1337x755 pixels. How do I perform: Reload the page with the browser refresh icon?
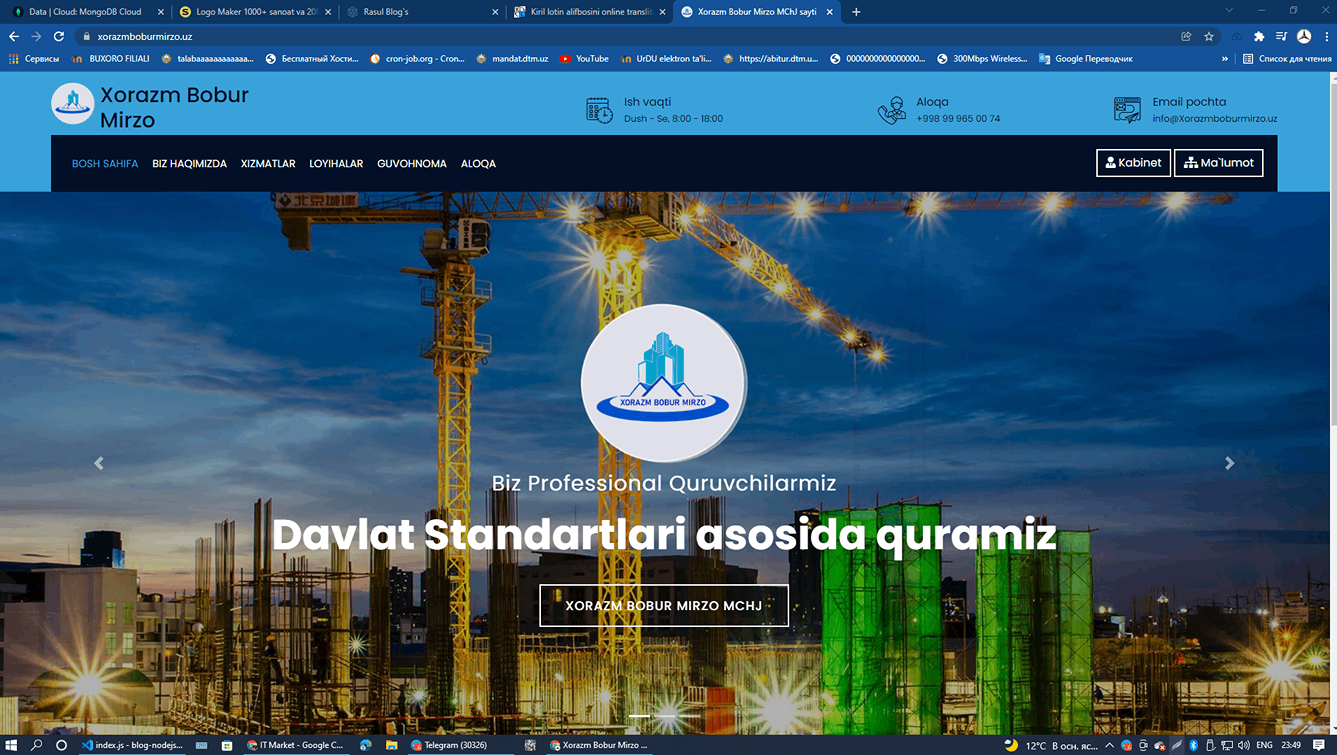point(59,36)
